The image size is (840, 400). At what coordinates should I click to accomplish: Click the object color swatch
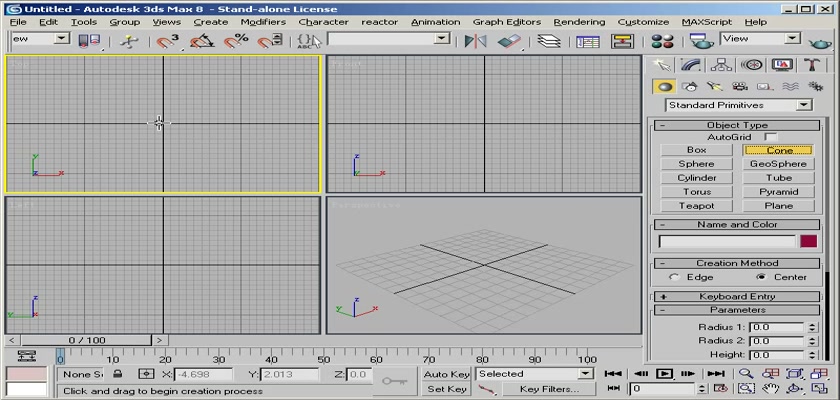pos(808,241)
